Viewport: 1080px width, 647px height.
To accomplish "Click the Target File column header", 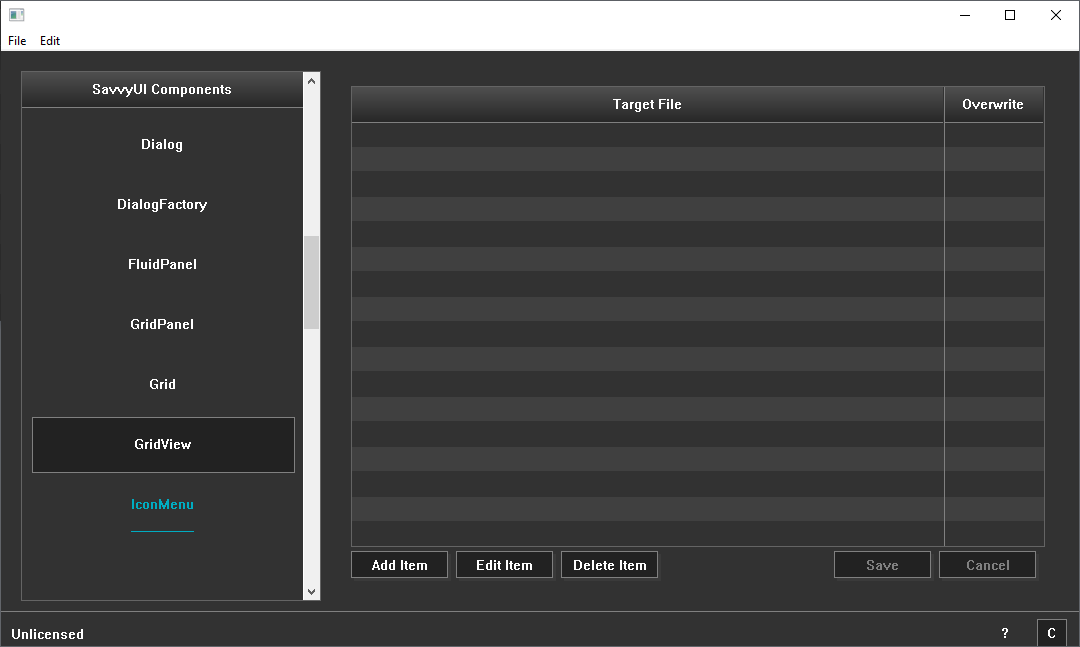I will (x=647, y=104).
